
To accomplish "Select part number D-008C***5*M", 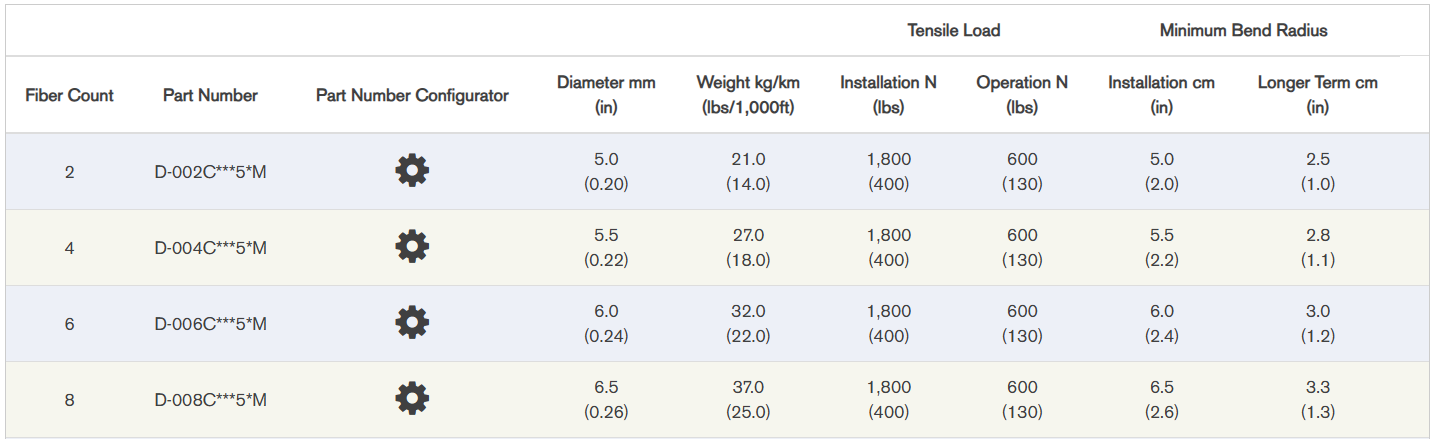I will click(210, 400).
